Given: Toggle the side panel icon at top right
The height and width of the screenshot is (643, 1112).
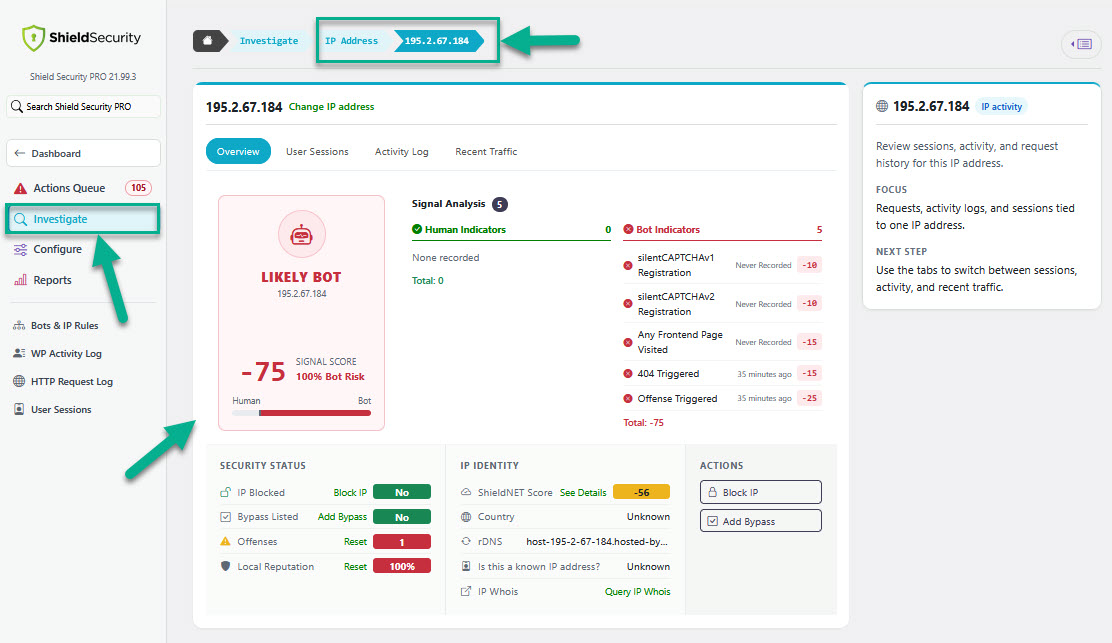Looking at the screenshot, I should coord(1081,44).
